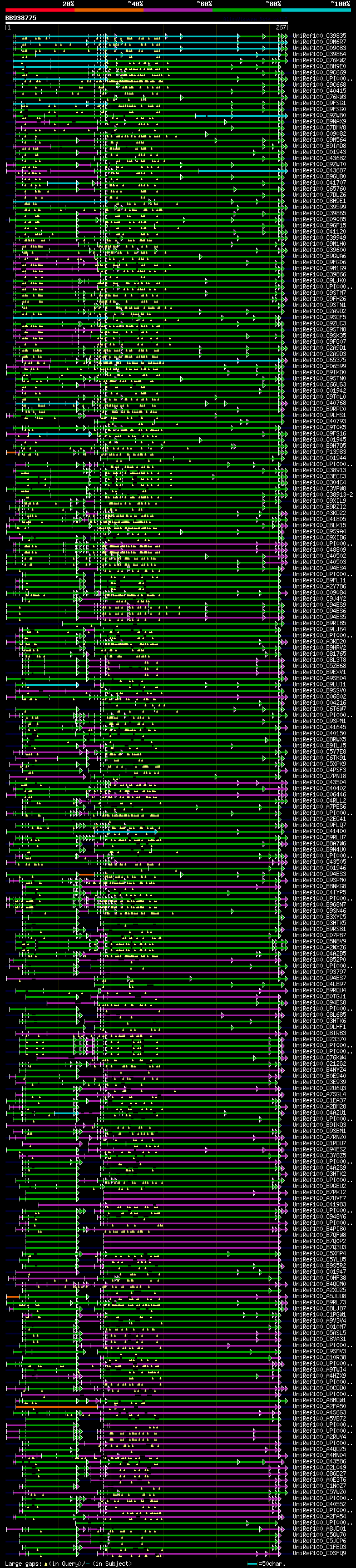Select hit UniRef100_Q9ZWT0

coord(319,164)
